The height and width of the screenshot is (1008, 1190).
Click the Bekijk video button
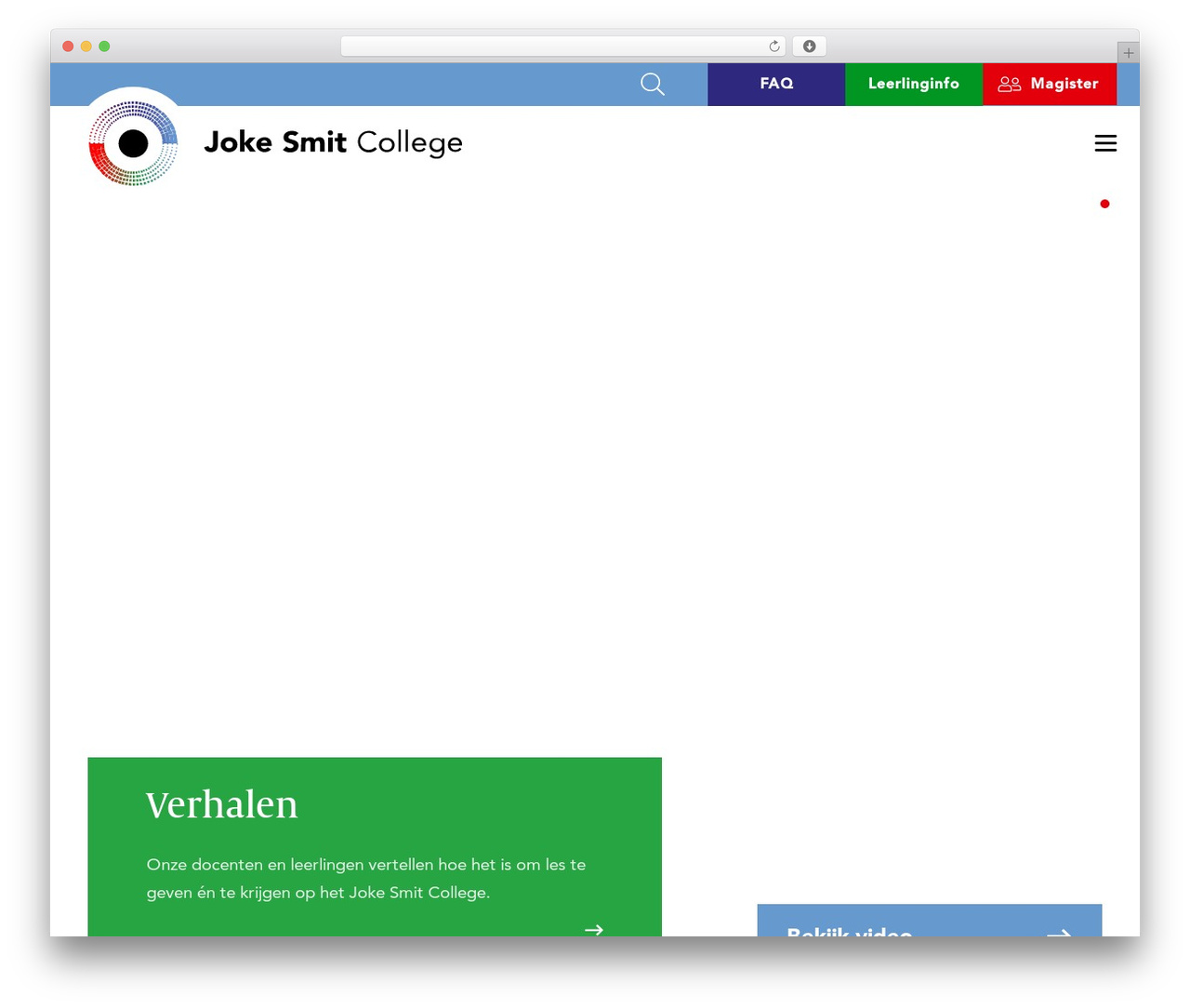(x=930, y=921)
